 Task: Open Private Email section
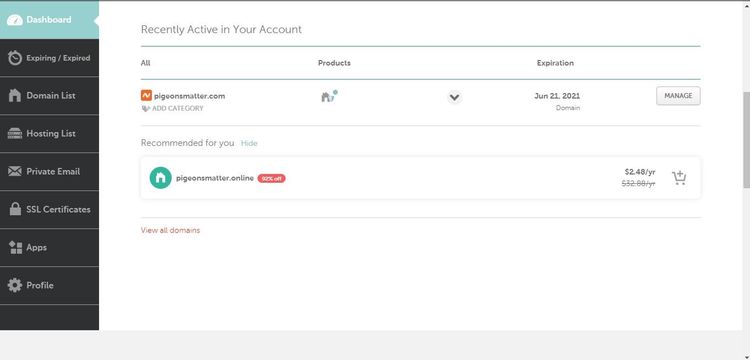coord(49,171)
